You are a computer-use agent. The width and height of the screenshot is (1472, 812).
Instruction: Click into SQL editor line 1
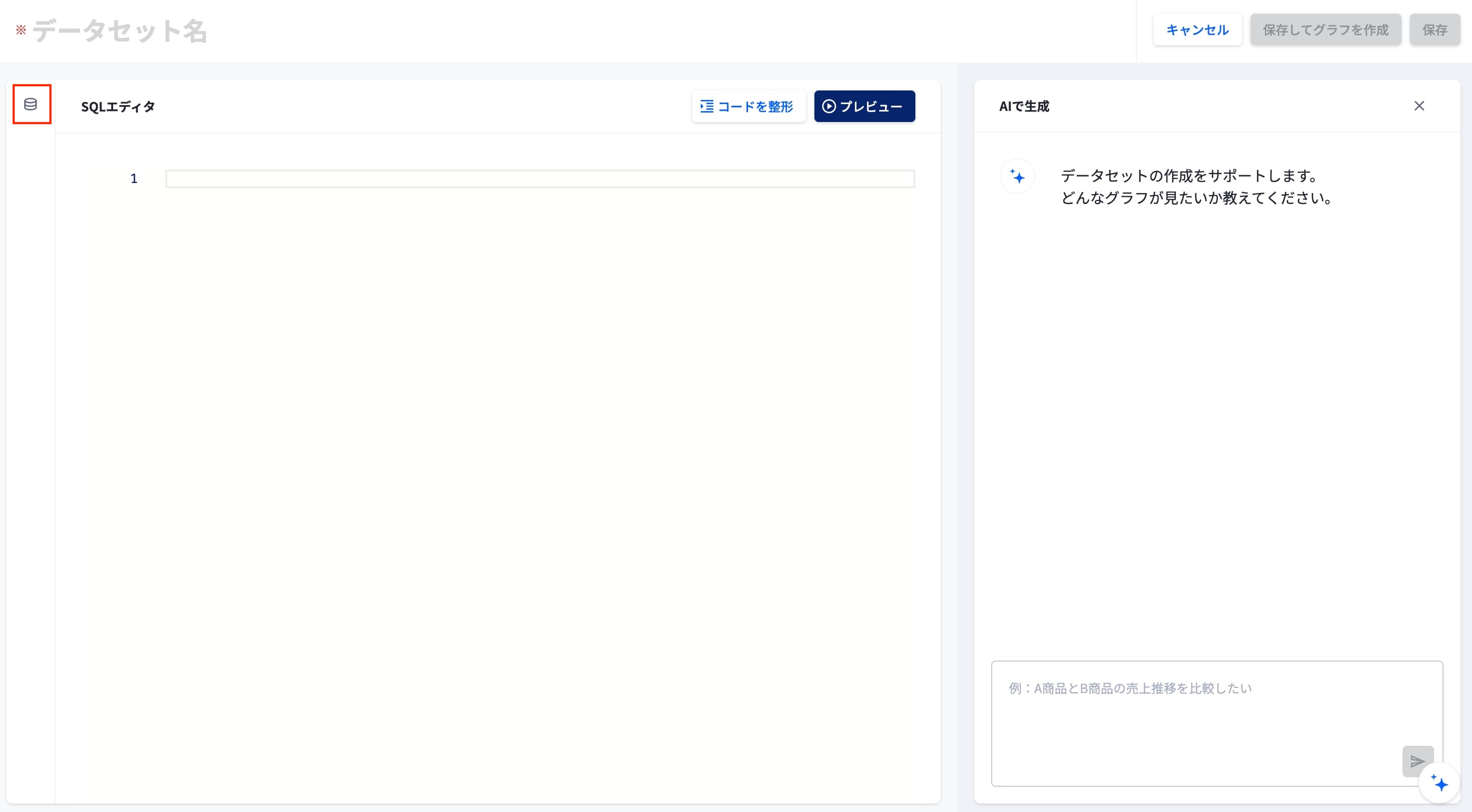coord(540,178)
